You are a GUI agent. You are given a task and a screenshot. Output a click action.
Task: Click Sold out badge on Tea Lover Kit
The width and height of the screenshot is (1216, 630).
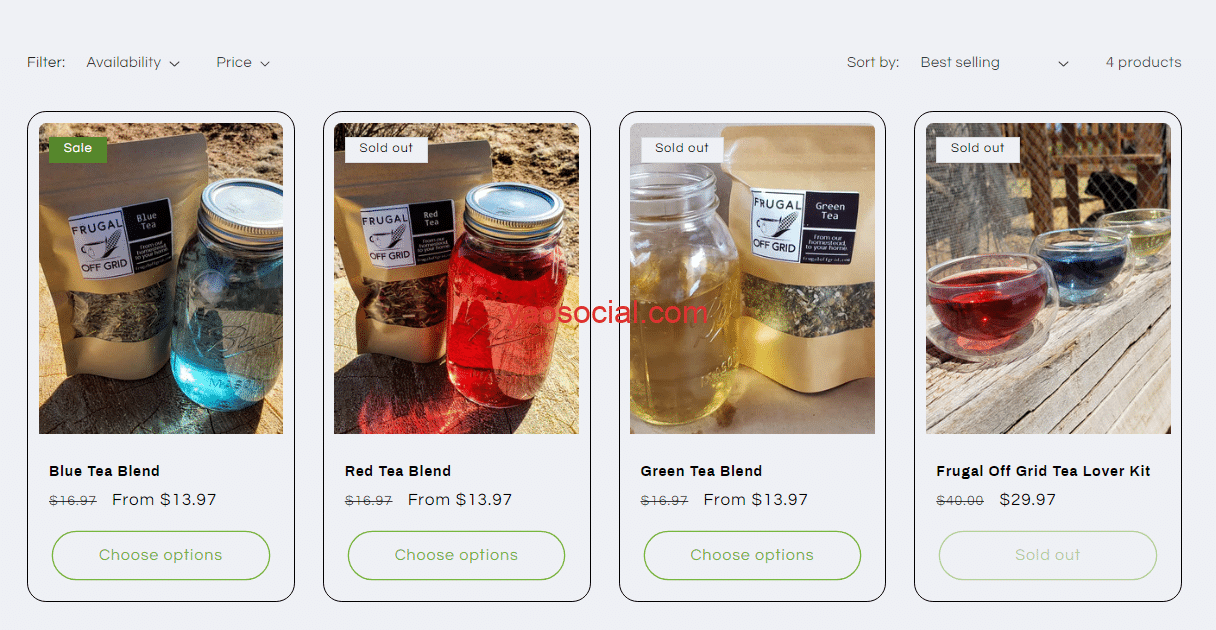[977, 149]
